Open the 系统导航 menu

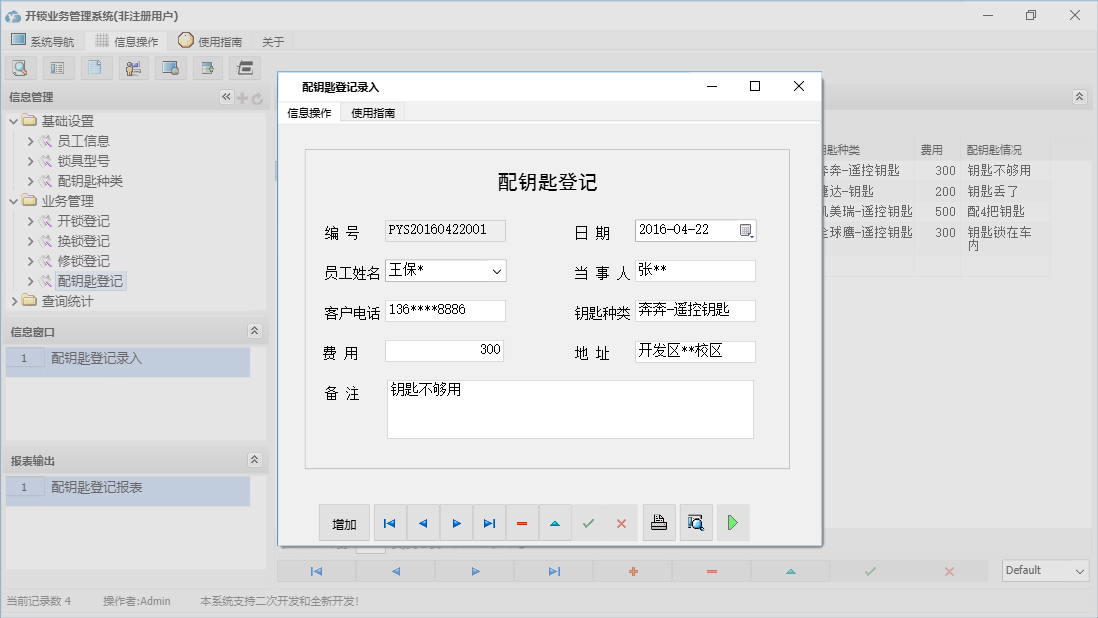43,41
